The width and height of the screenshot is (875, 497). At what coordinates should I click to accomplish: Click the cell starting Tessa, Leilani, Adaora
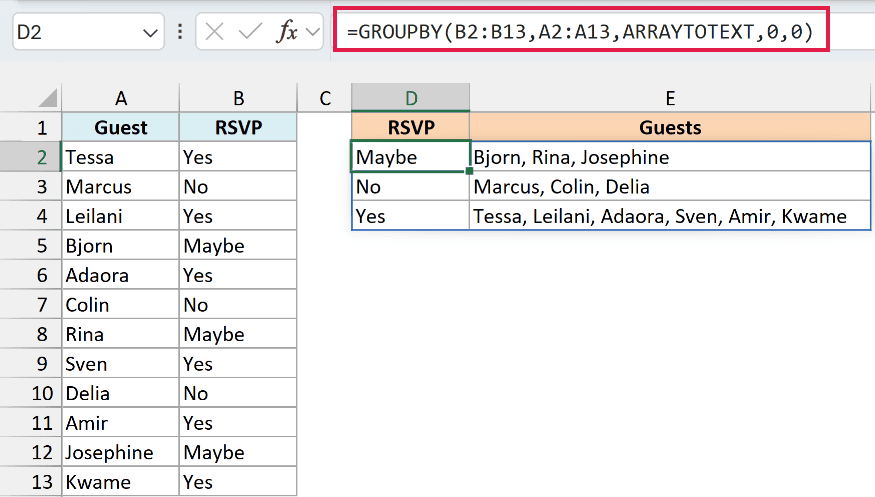670,216
